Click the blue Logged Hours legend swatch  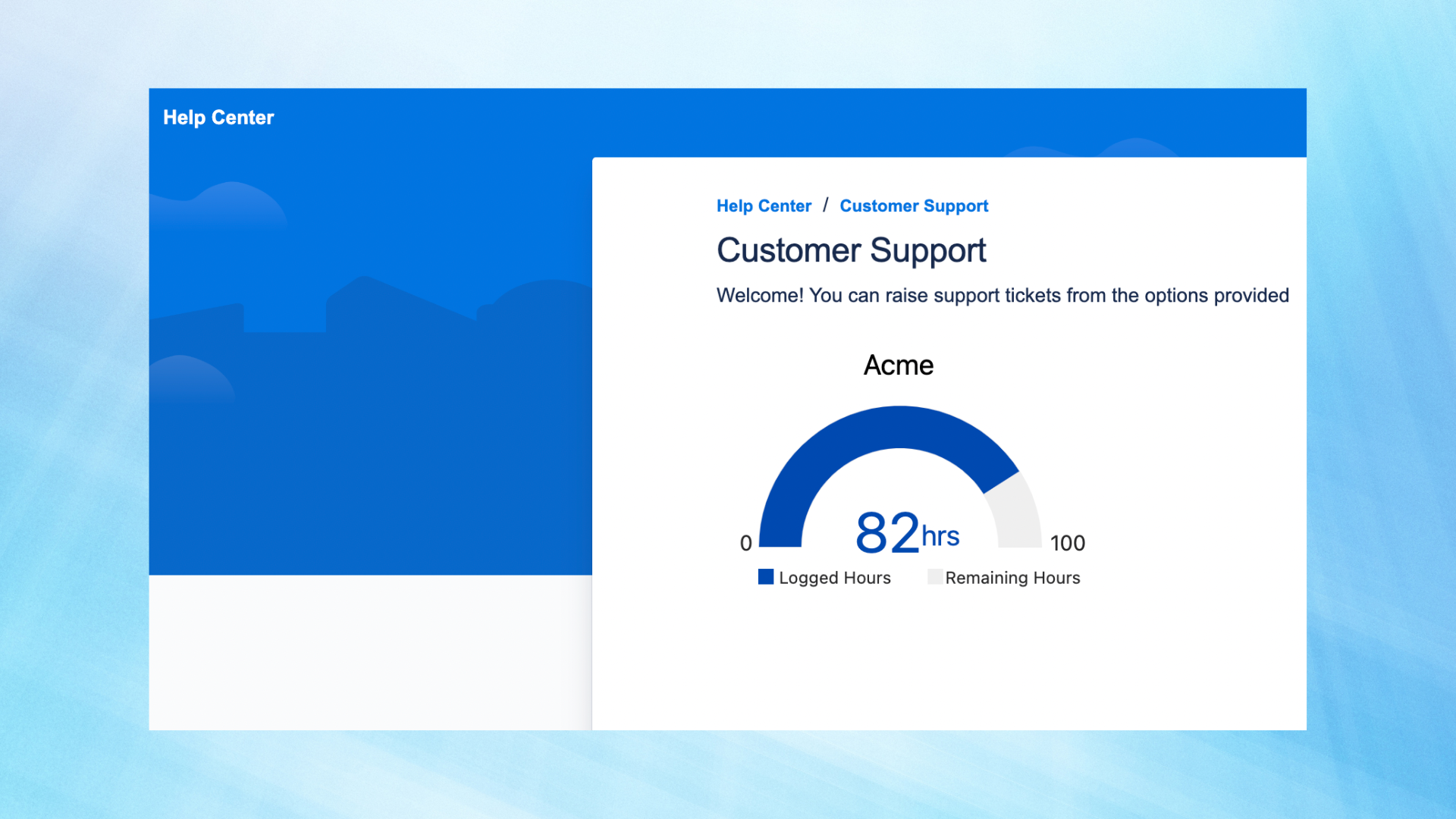(x=766, y=577)
